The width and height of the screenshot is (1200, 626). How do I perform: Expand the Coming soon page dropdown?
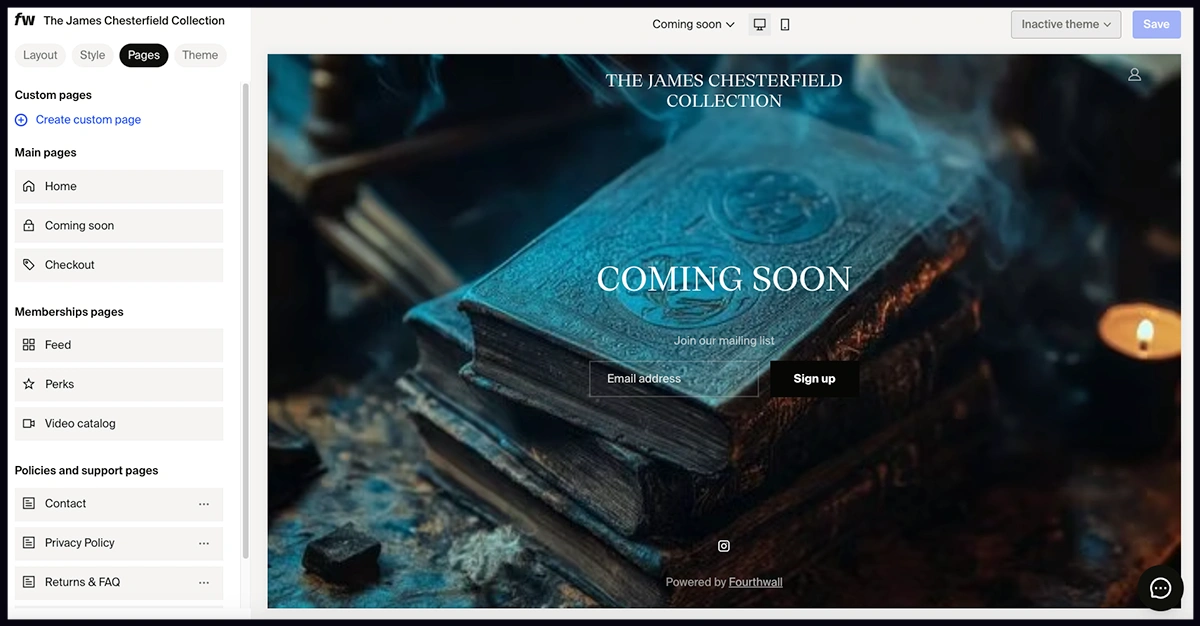click(693, 24)
